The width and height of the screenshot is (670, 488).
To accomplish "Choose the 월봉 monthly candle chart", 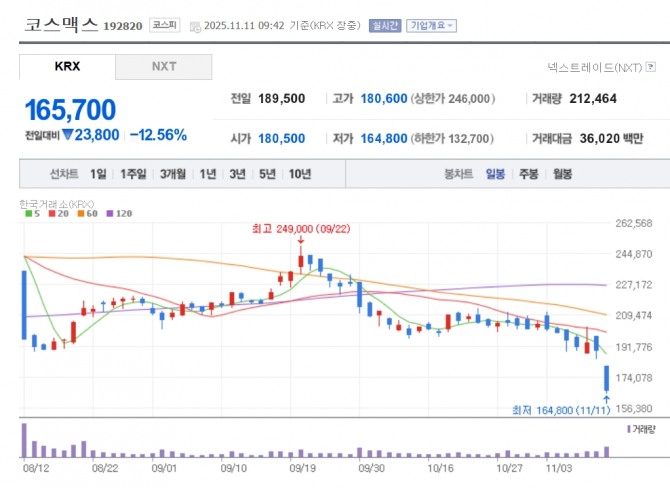I will pos(562,174).
